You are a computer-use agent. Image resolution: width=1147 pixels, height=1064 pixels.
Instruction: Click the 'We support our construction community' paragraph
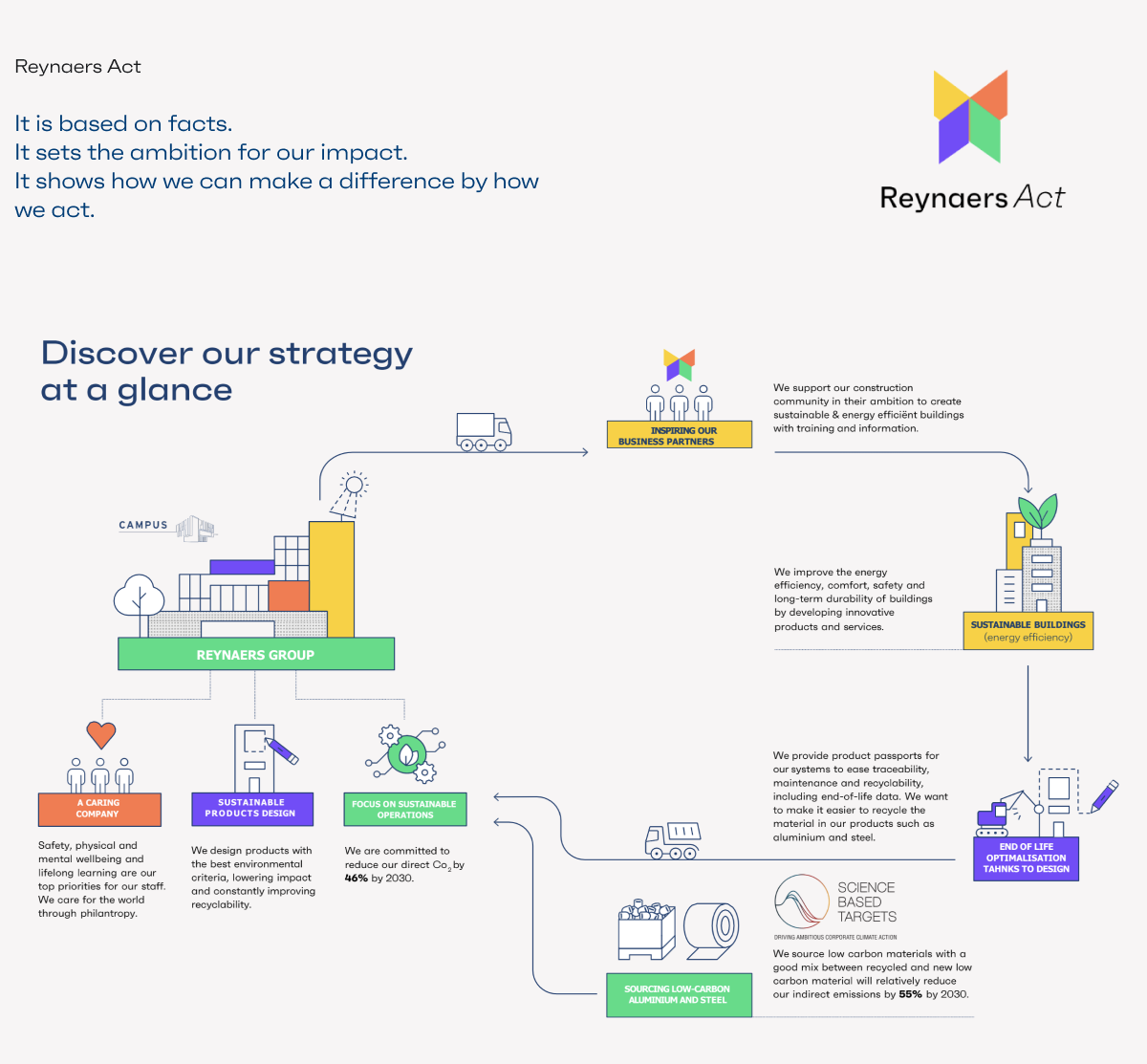(x=869, y=408)
